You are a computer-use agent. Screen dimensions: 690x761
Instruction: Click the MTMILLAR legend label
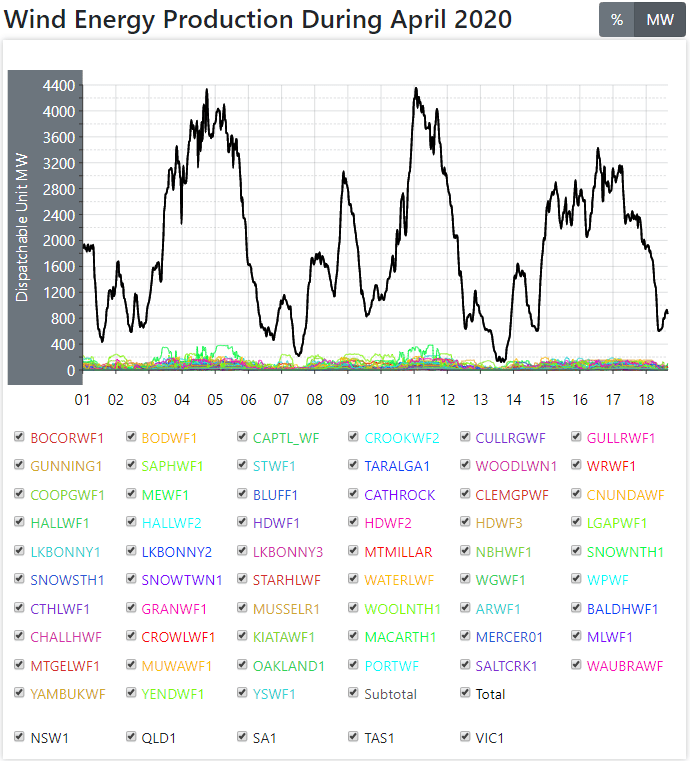(398, 551)
